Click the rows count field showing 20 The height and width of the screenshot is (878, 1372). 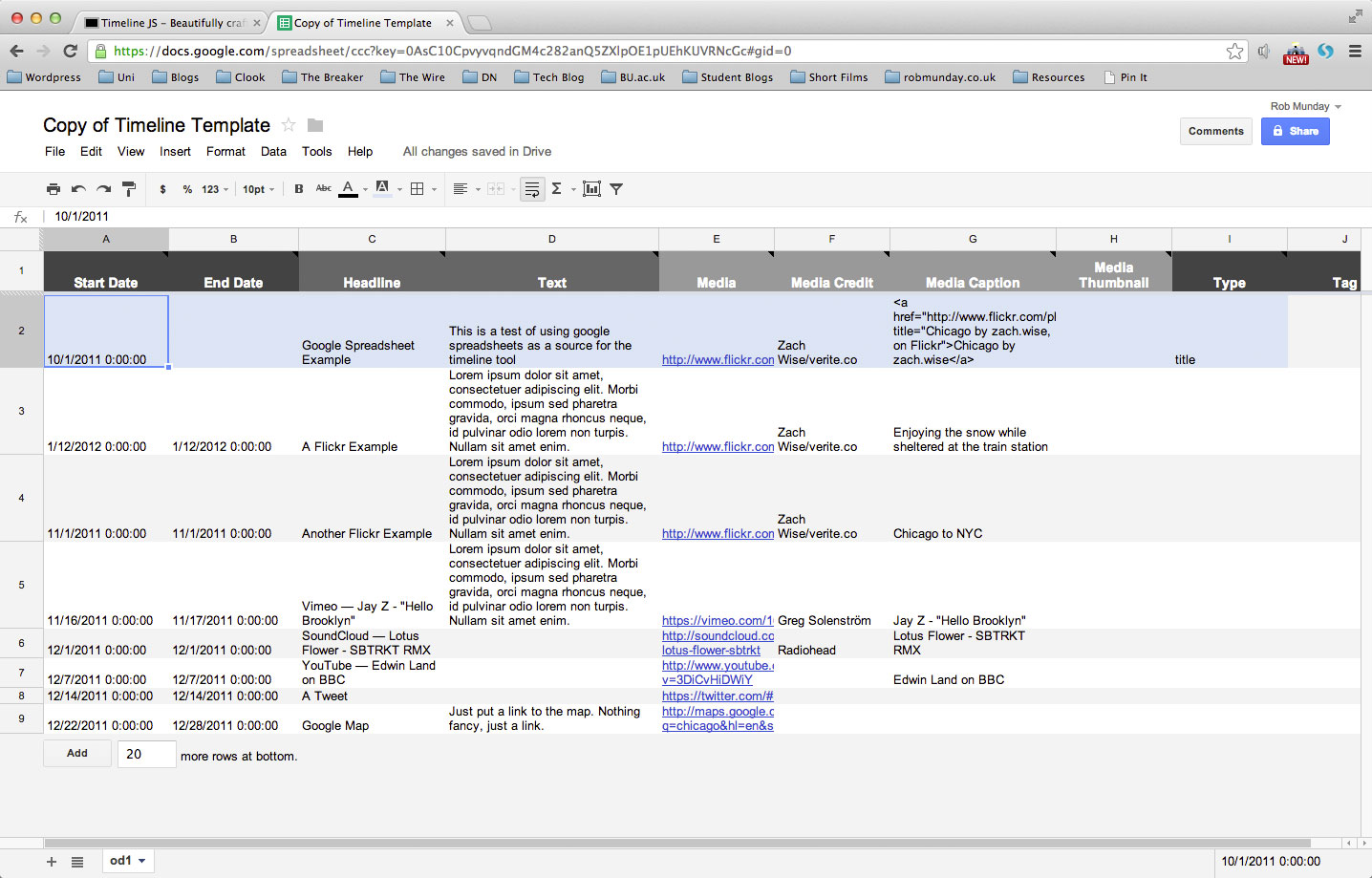click(x=146, y=754)
